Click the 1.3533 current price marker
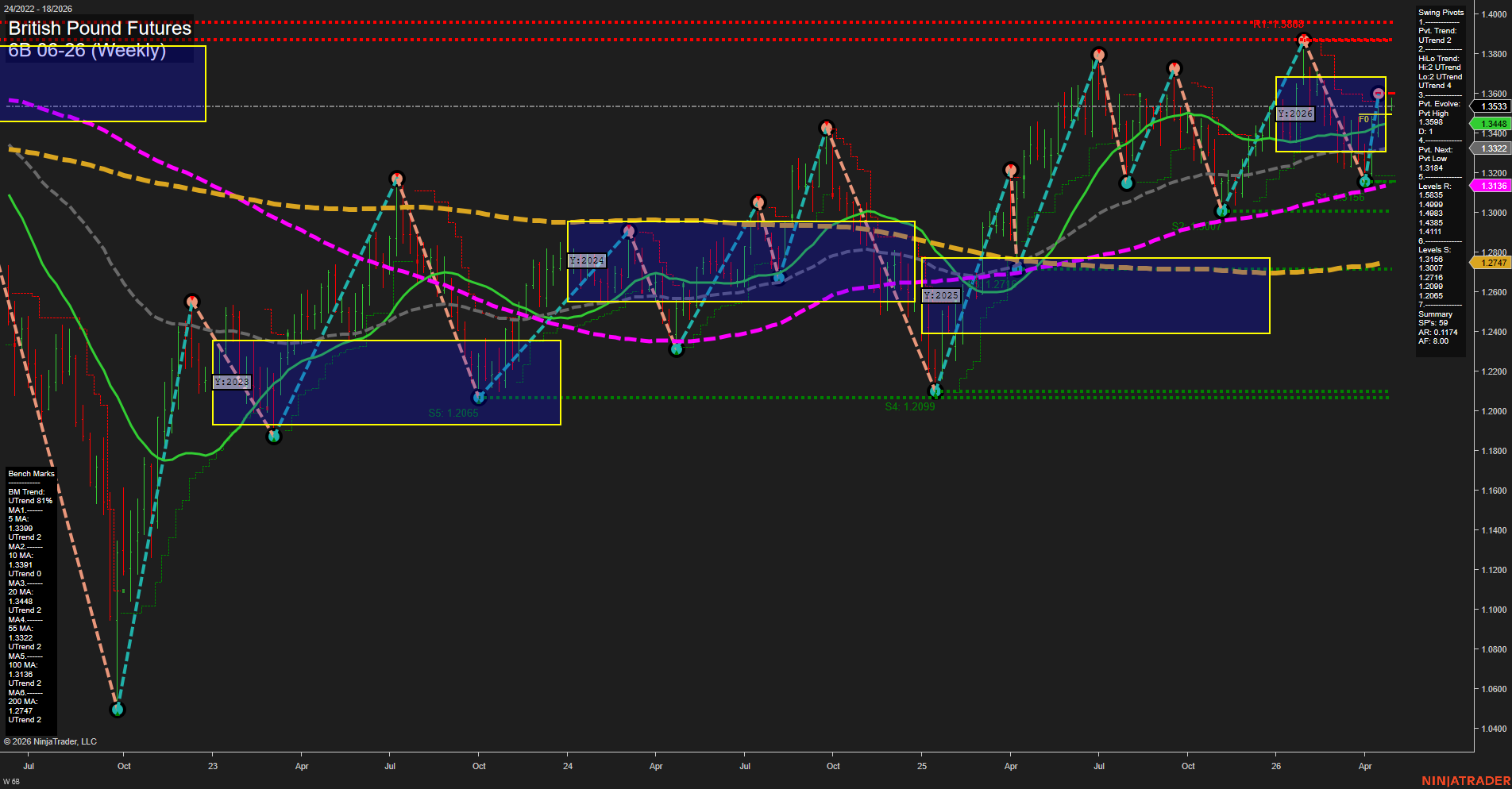 coord(1493,106)
